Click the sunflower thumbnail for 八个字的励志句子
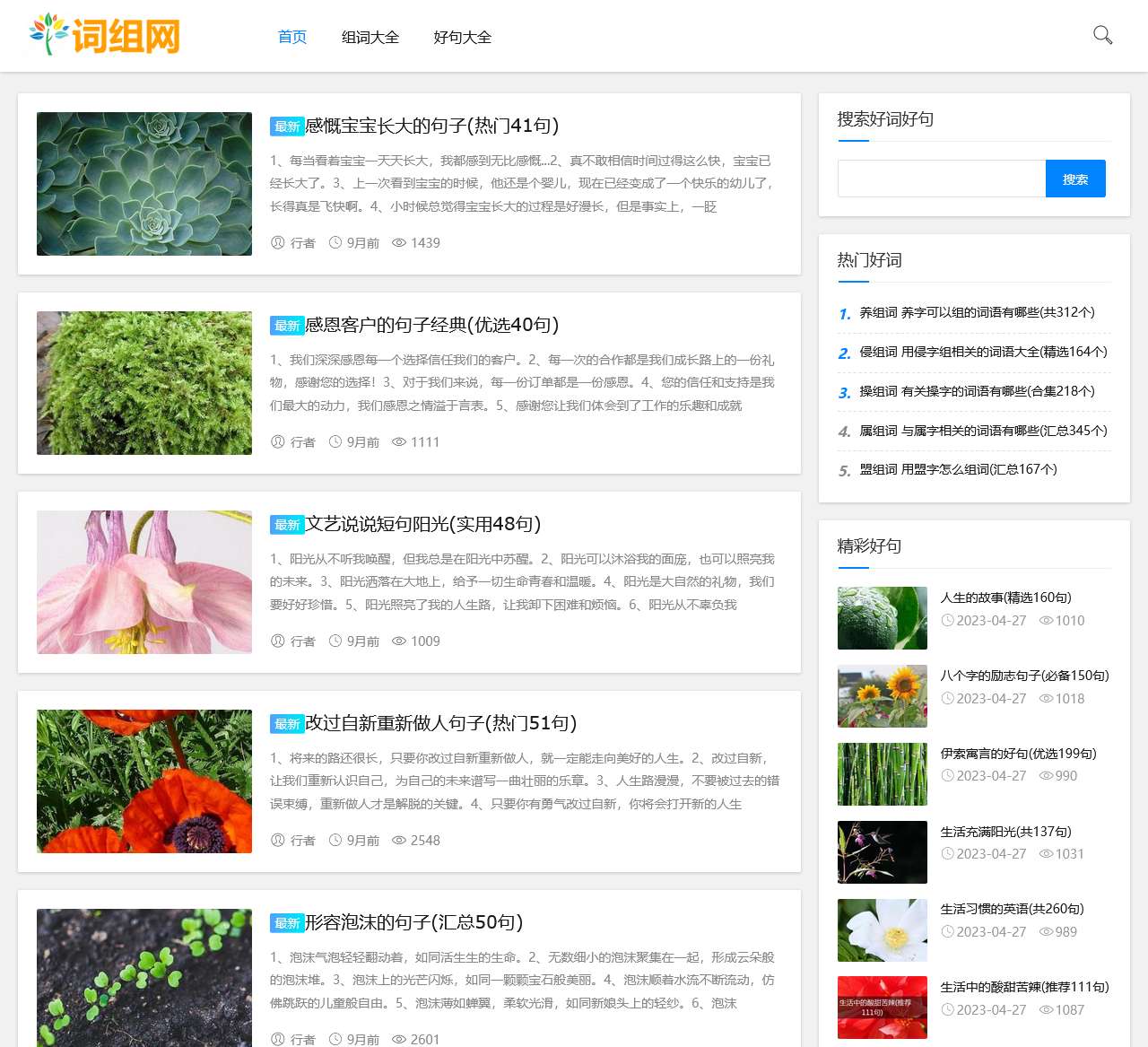The image size is (1148, 1047). [882, 695]
